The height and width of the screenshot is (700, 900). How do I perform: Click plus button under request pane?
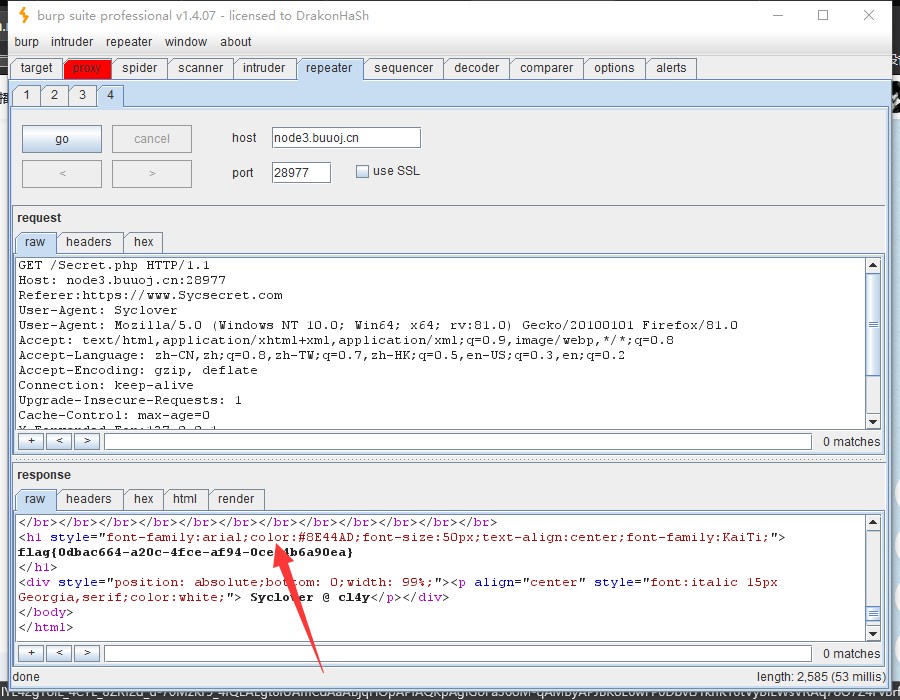32,441
